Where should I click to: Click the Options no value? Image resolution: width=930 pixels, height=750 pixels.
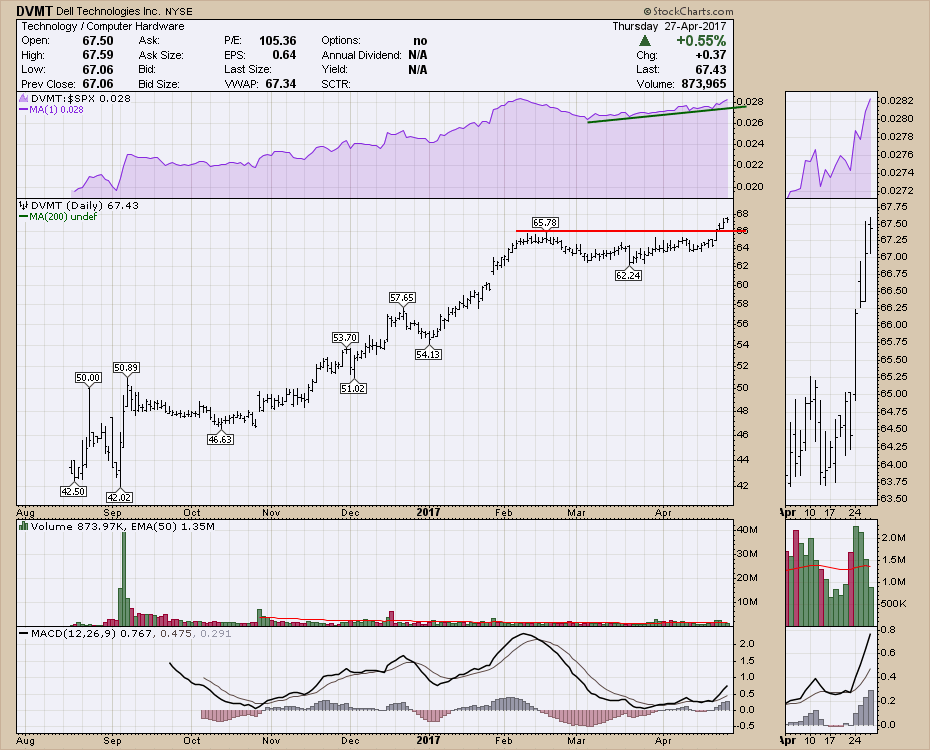[x=420, y=40]
